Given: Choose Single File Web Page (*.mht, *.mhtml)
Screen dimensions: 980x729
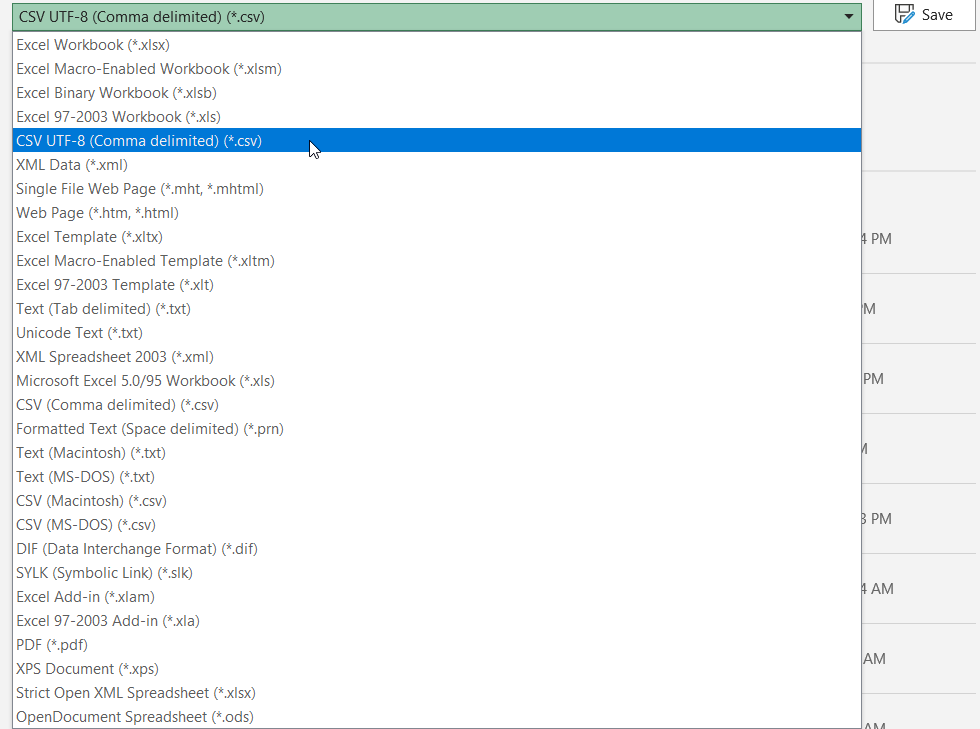Looking at the screenshot, I should coord(436,189).
